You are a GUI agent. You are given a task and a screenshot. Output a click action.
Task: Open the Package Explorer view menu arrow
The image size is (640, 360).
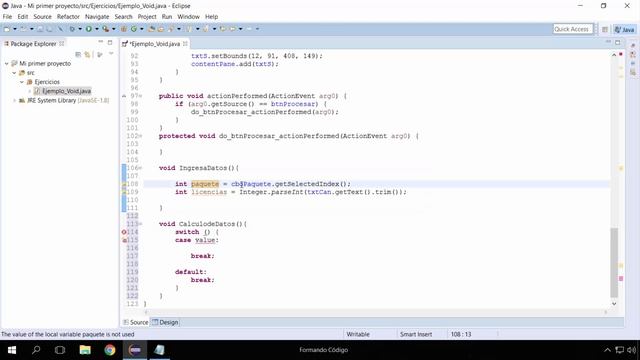(x=111, y=54)
